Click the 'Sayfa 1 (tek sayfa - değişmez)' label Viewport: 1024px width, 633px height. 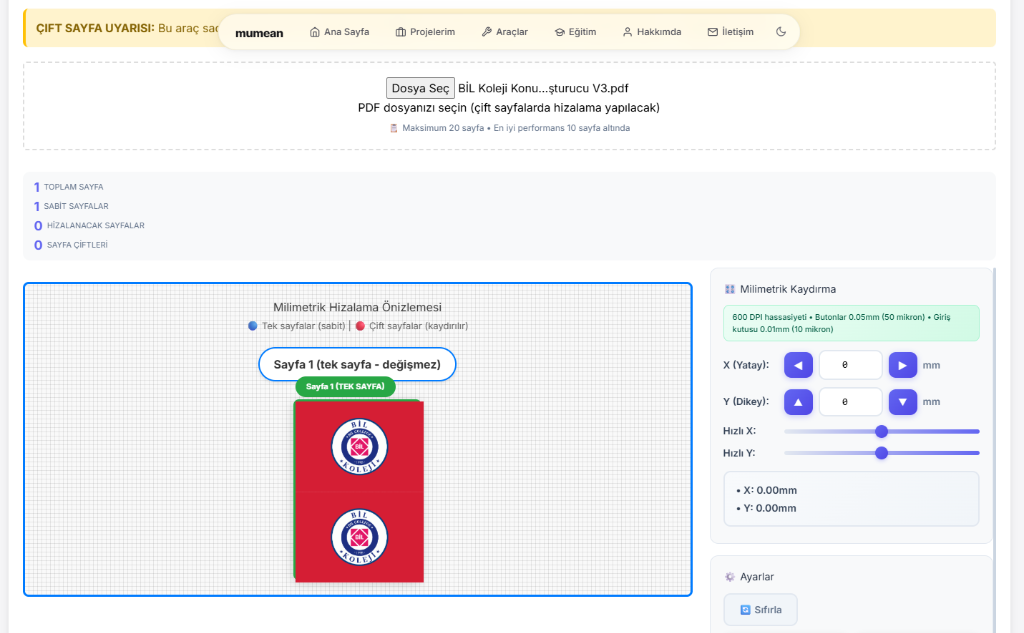357,365
